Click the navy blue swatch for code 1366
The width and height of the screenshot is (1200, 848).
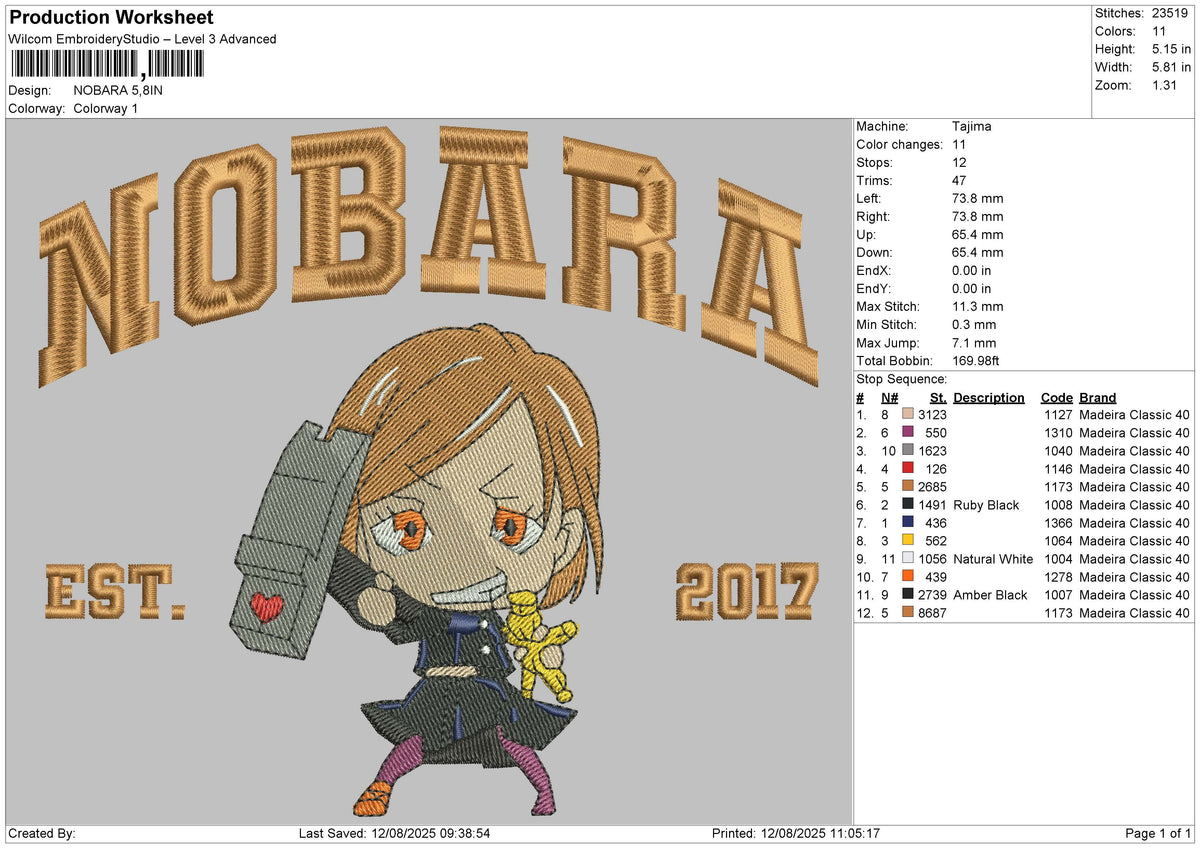(907, 522)
